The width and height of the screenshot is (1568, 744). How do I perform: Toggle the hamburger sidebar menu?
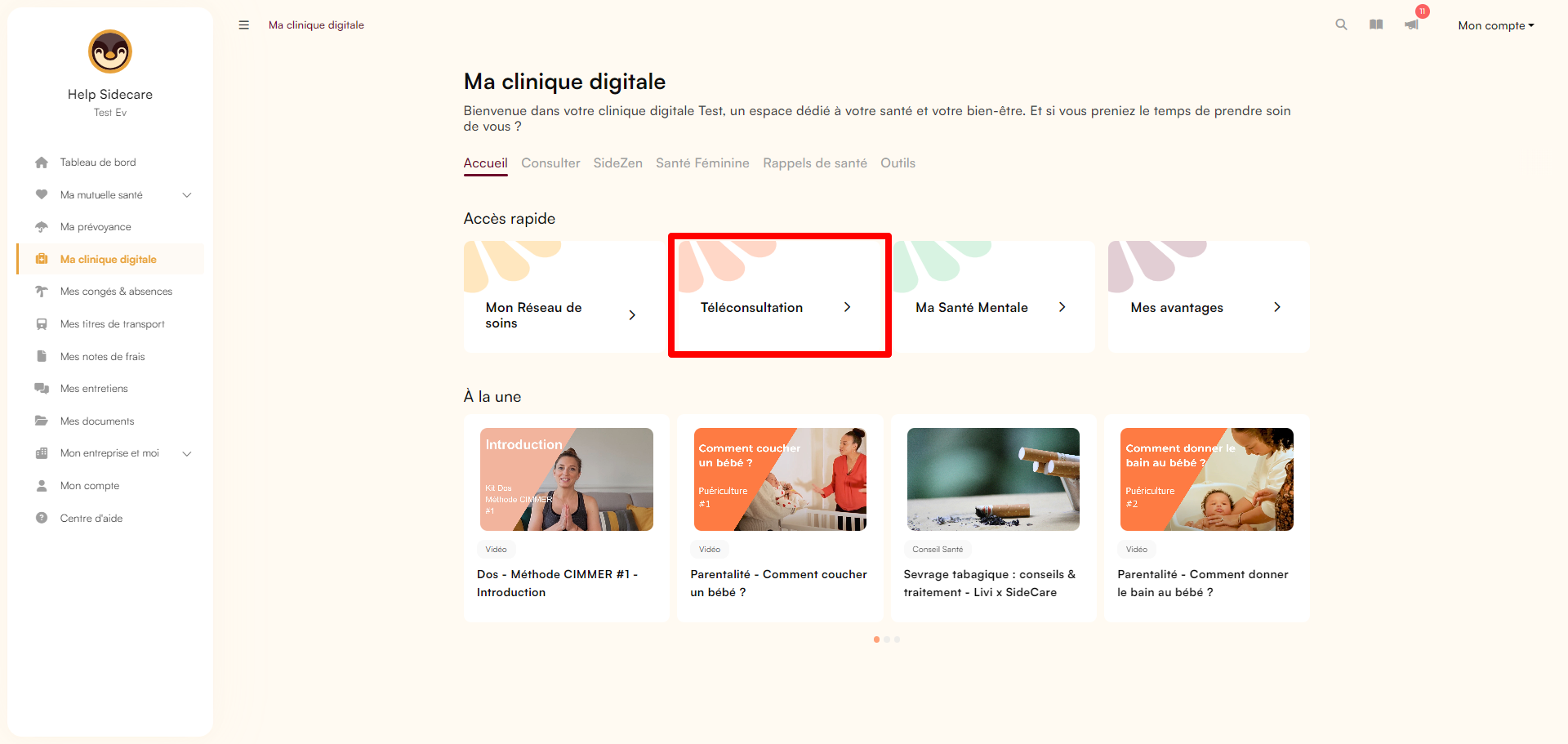coord(243,25)
